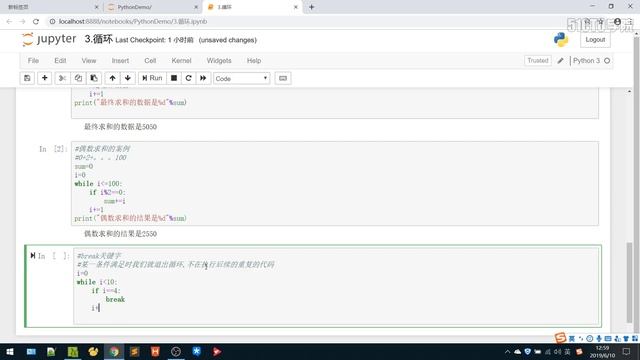Click the Last Checkpoint status text
Viewport: 640px width, 360px height.
click(154, 40)
